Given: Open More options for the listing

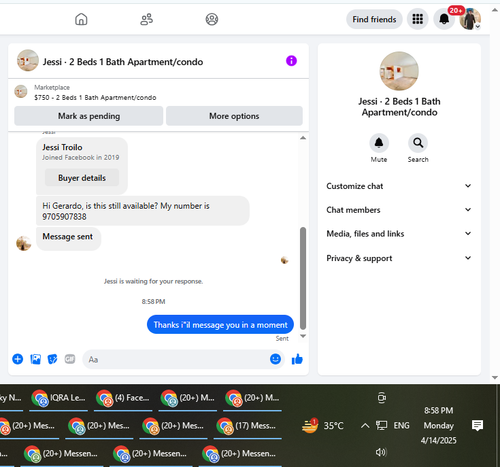Looking at the screenshot, I should (234, 116).
